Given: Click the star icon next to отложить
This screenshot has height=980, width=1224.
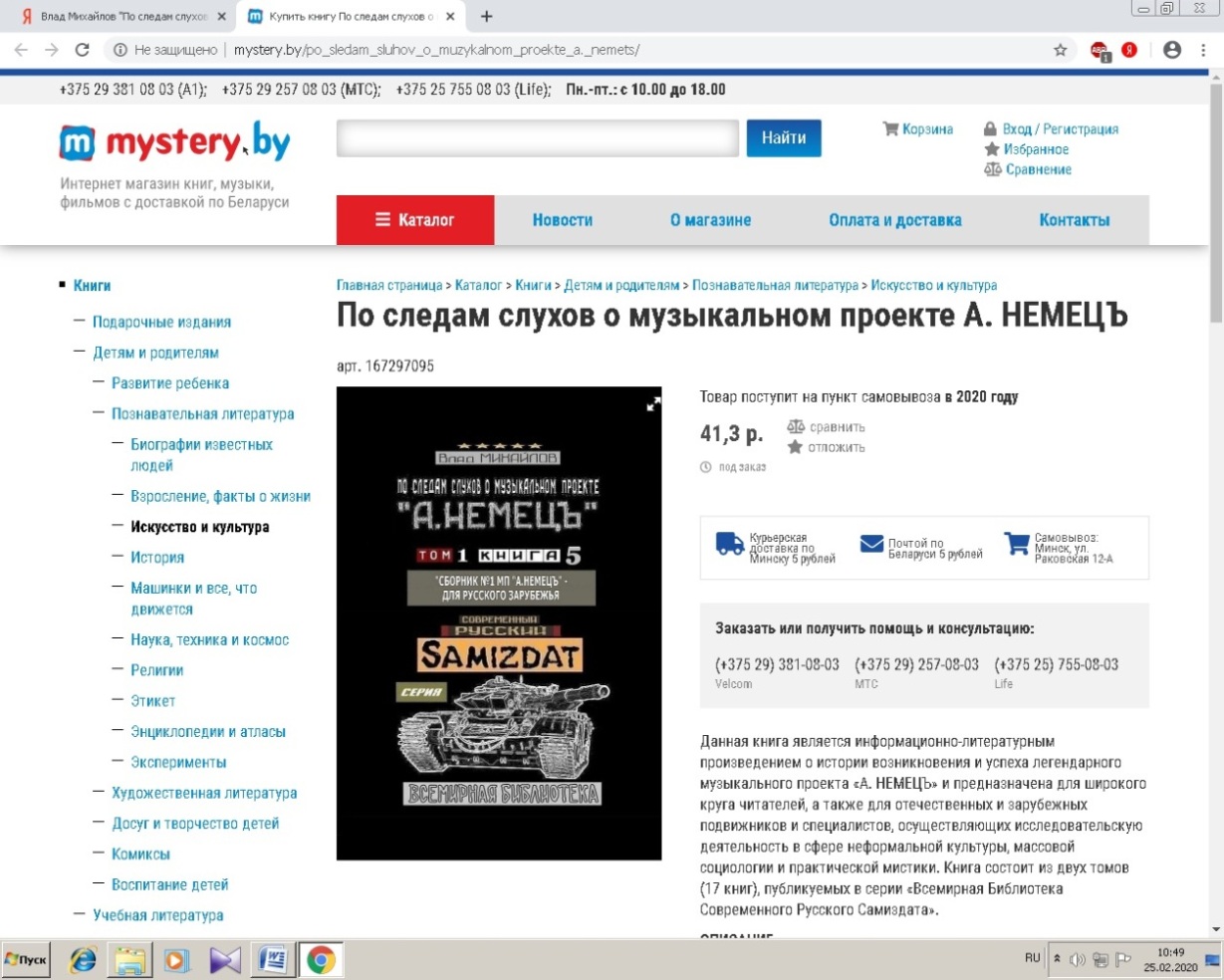Looking at the screenshot, I should [795, 447].
